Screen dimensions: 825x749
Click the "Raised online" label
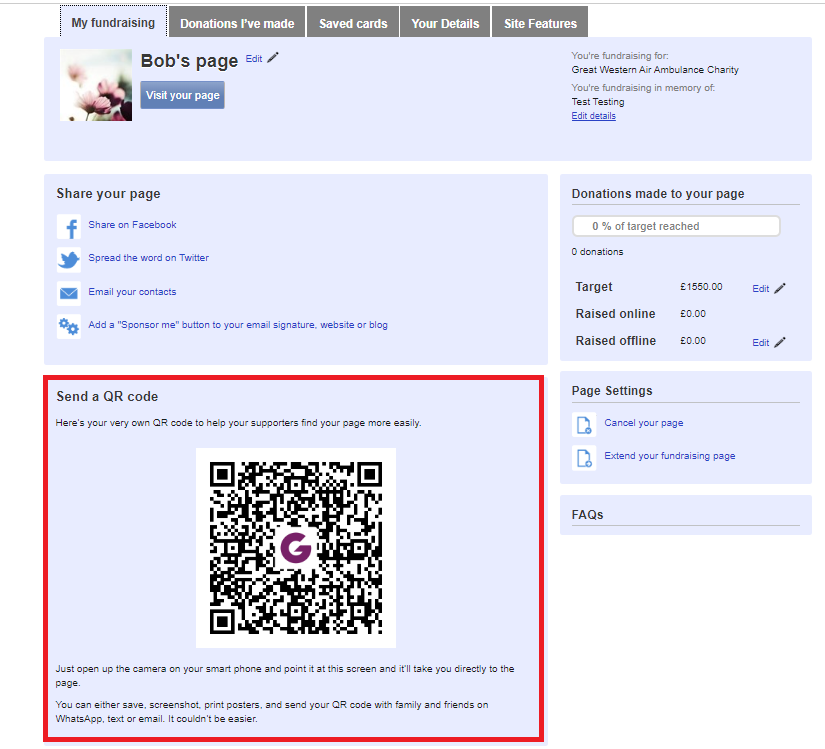point(616,314)
